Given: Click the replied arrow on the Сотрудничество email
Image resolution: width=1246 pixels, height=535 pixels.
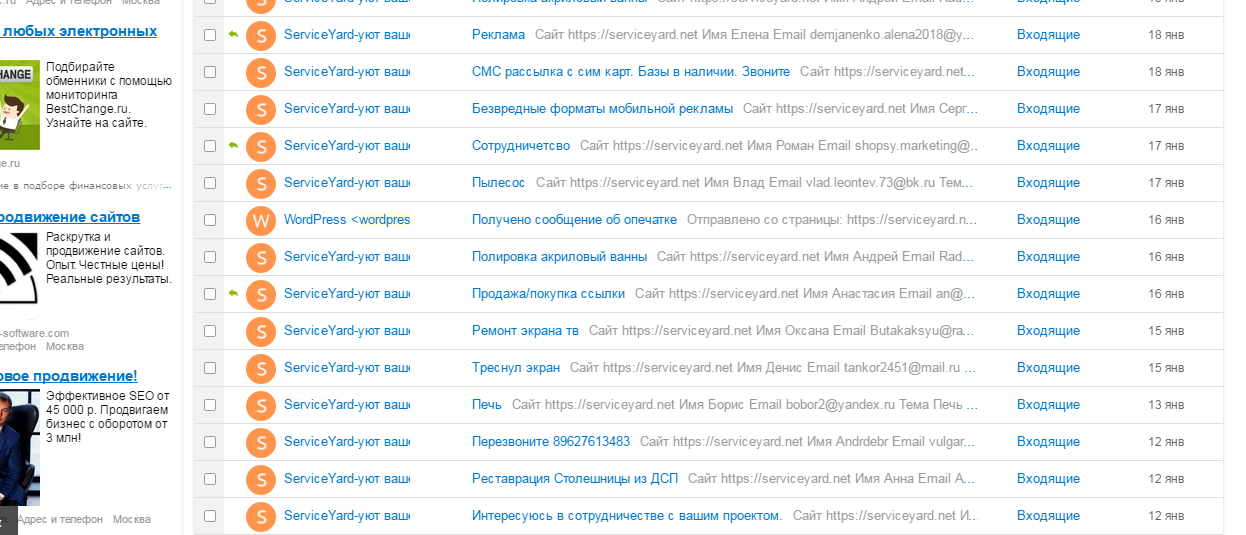Looking at the screenshot, I should coord(233,146).
